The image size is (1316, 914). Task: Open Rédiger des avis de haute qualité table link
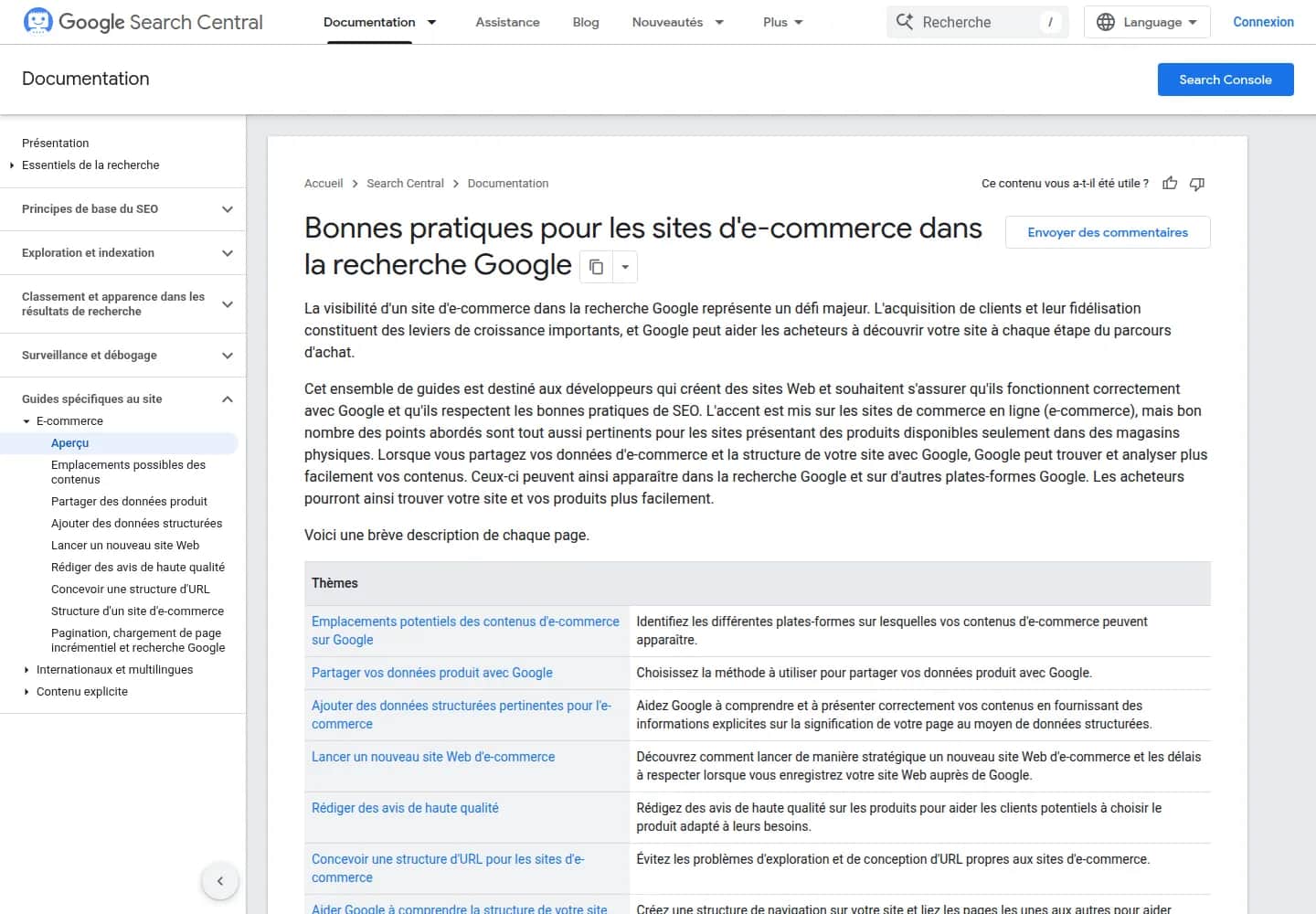(x=405, y=808)
